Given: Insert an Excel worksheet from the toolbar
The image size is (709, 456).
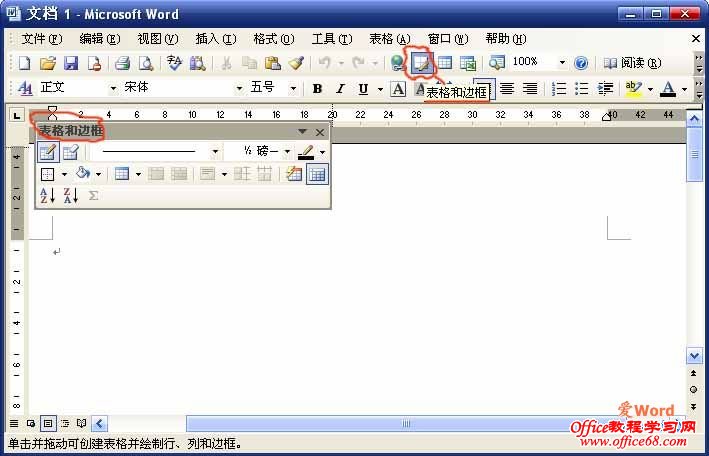Looking at the screenshot, I should [468, 63].
